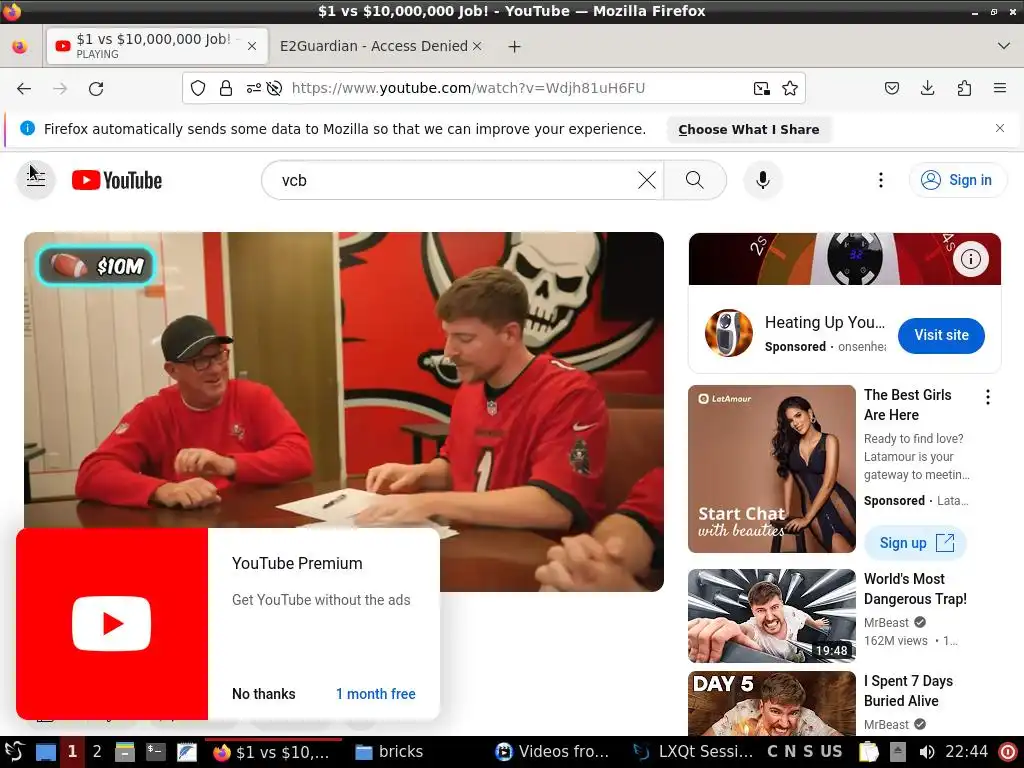
Task: Open The Best Girls Are Here ad title
Action: click(x=907, y=405)
